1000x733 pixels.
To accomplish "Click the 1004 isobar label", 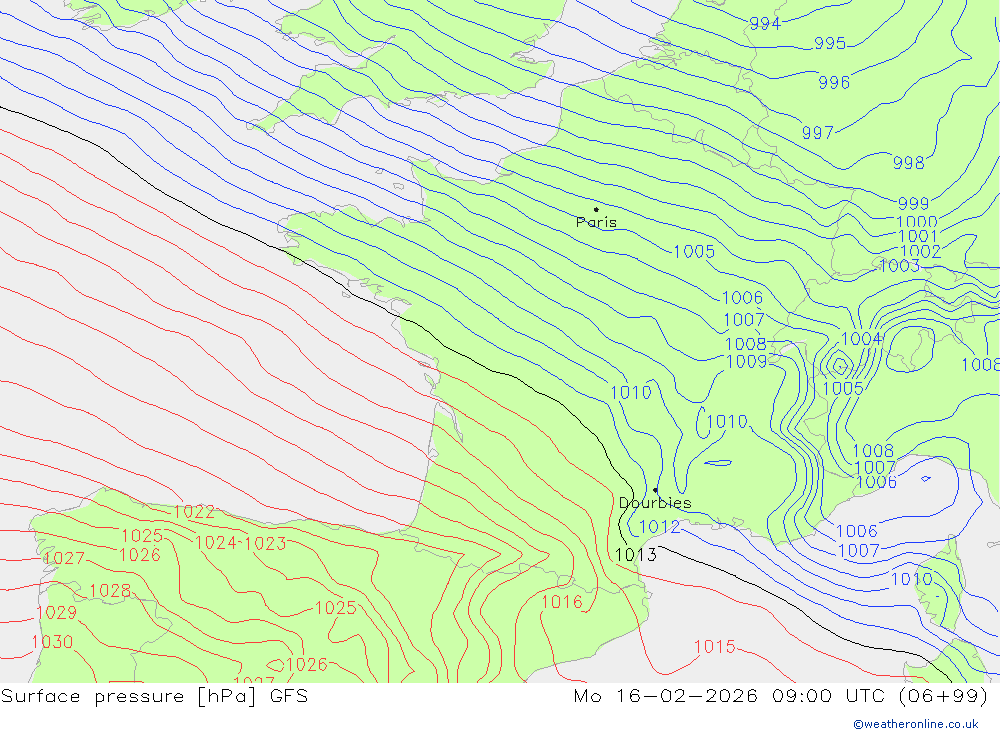I will coord(862,339).
